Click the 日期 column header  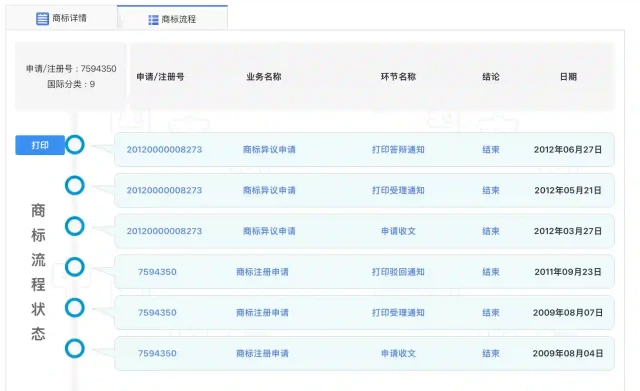pos(568,77)
